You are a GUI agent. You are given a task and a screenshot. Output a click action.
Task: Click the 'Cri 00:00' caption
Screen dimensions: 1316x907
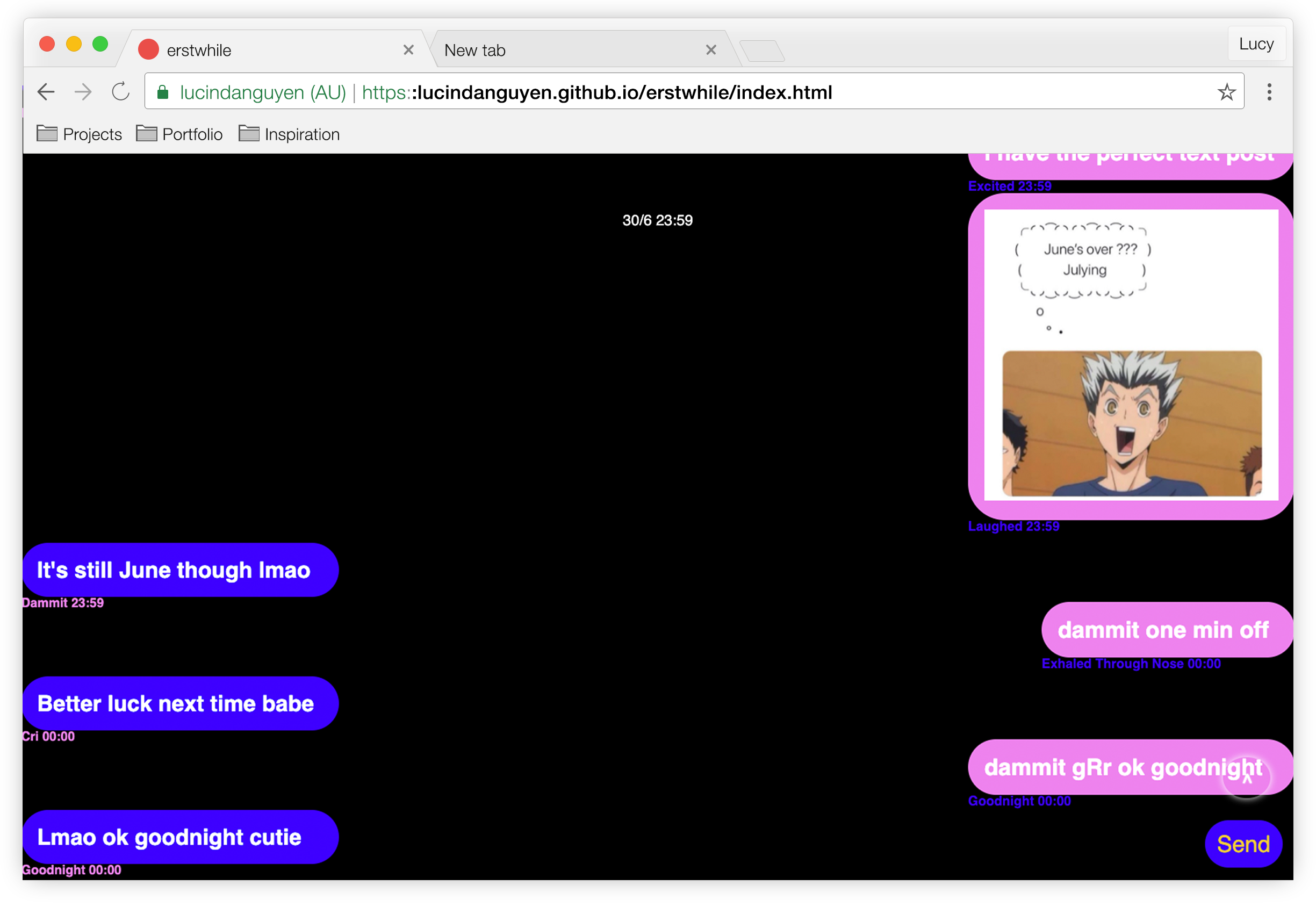49,737
